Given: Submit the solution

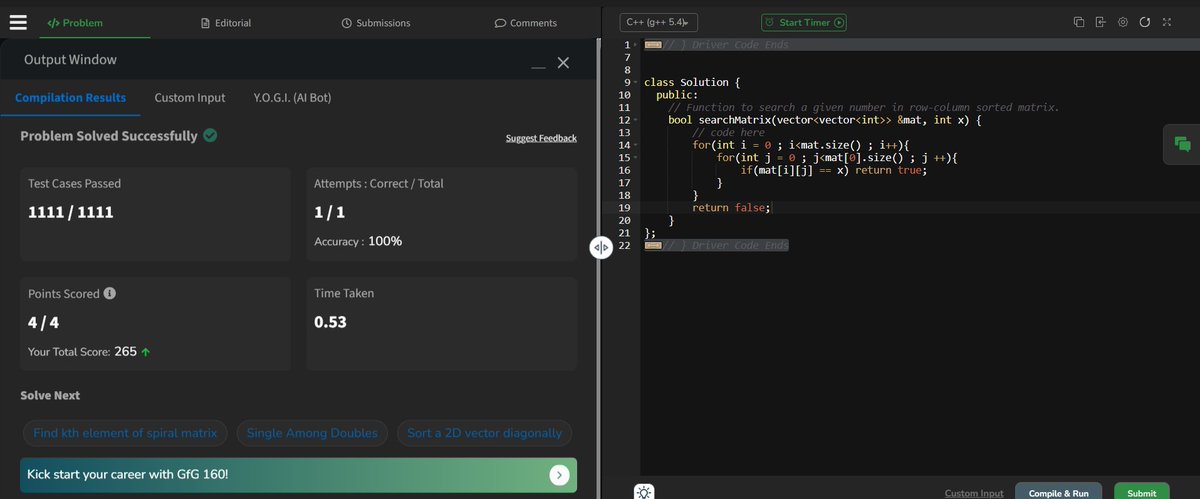Looking at the screenshot, I should tap(1141, 492).
